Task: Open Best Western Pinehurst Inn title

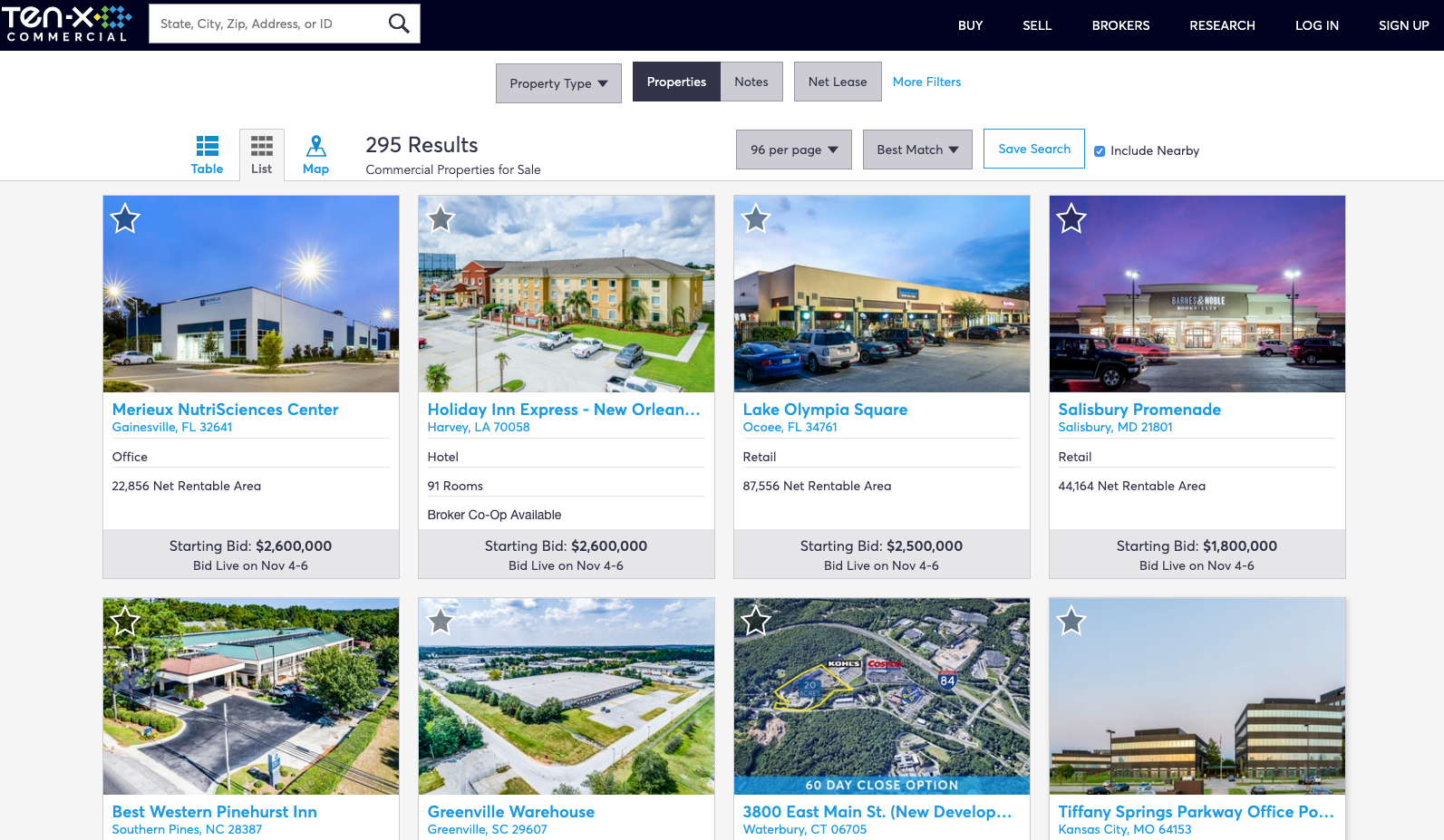Action: (x=215, y=812)
